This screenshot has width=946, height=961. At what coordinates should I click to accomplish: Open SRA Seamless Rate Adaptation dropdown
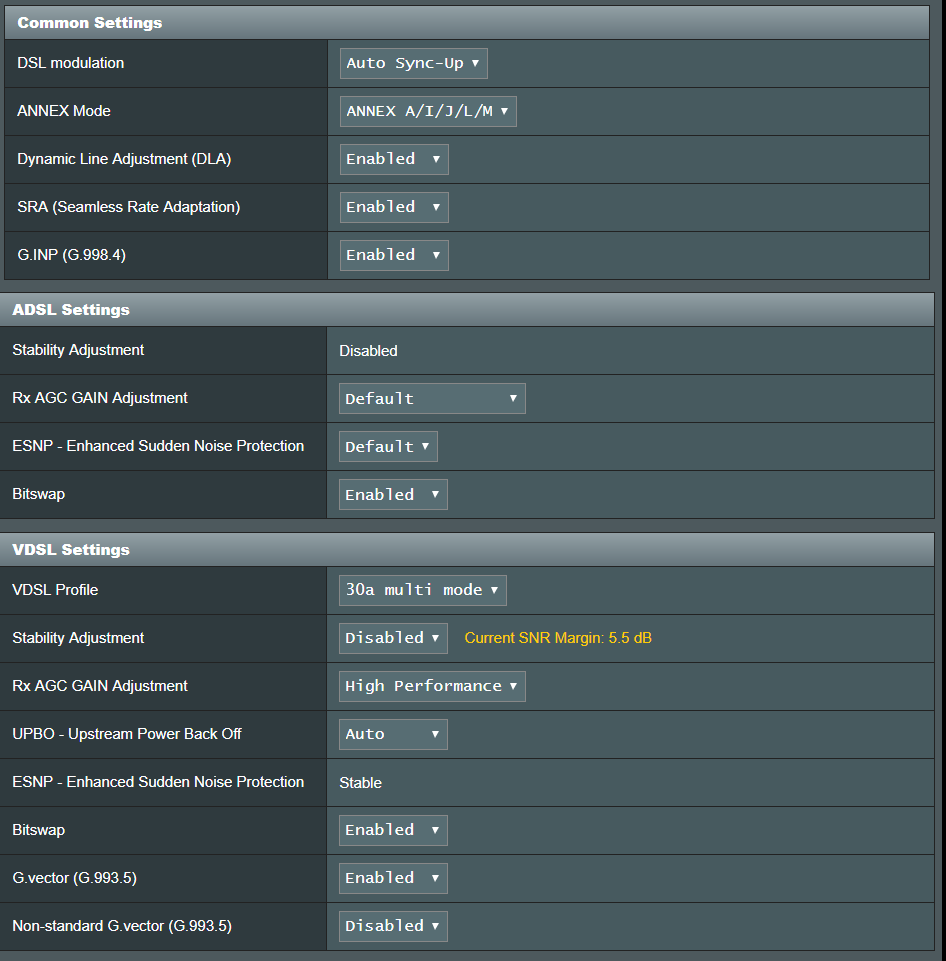click(x=394, y=207)
